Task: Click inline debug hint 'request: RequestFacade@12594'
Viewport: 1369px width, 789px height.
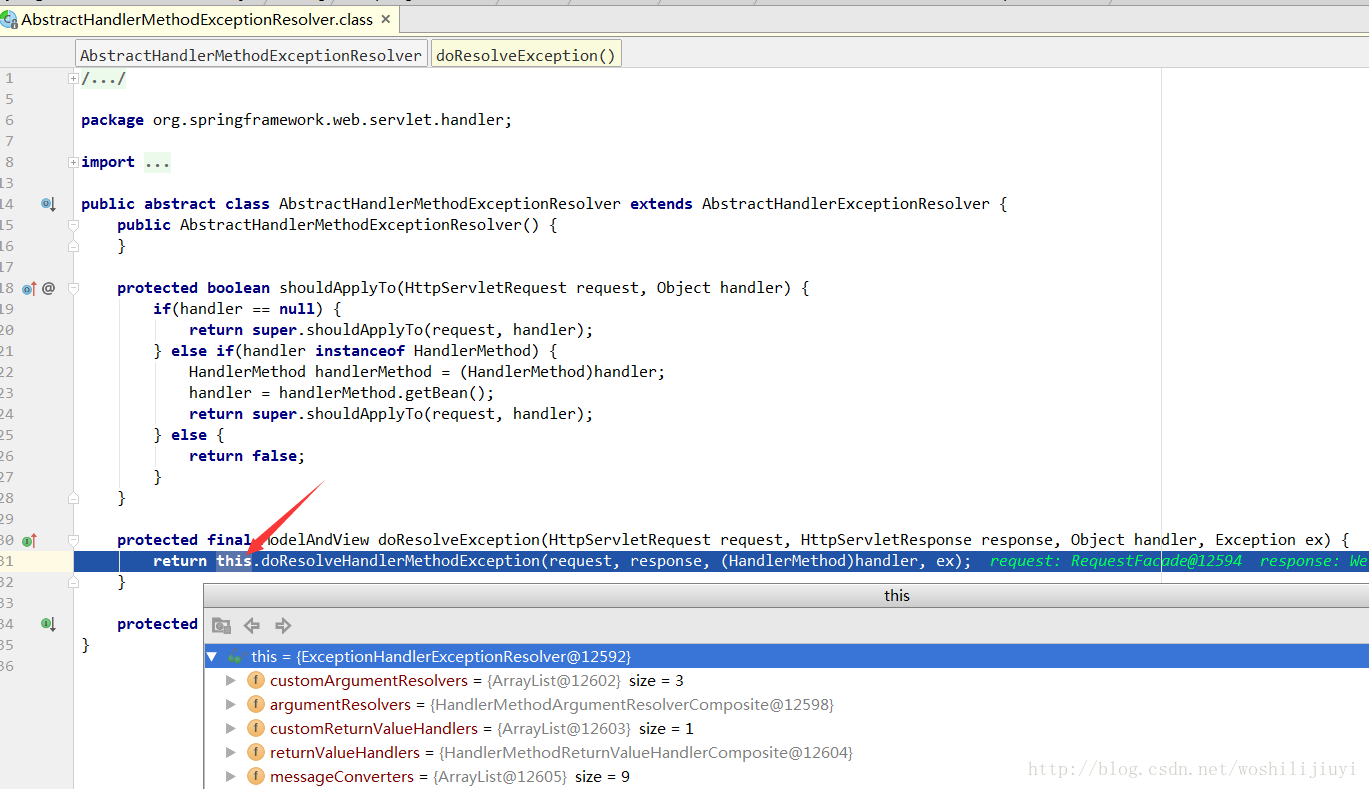Action: click(1116, 561)
